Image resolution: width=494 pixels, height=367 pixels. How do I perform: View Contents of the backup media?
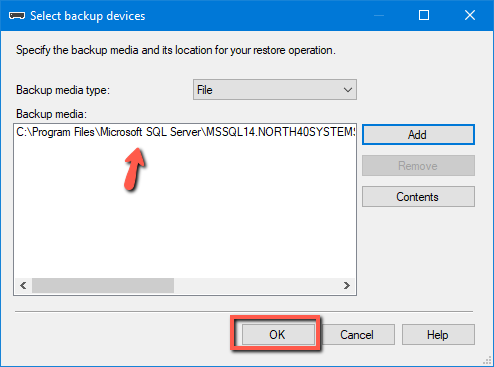coord(418,197)
